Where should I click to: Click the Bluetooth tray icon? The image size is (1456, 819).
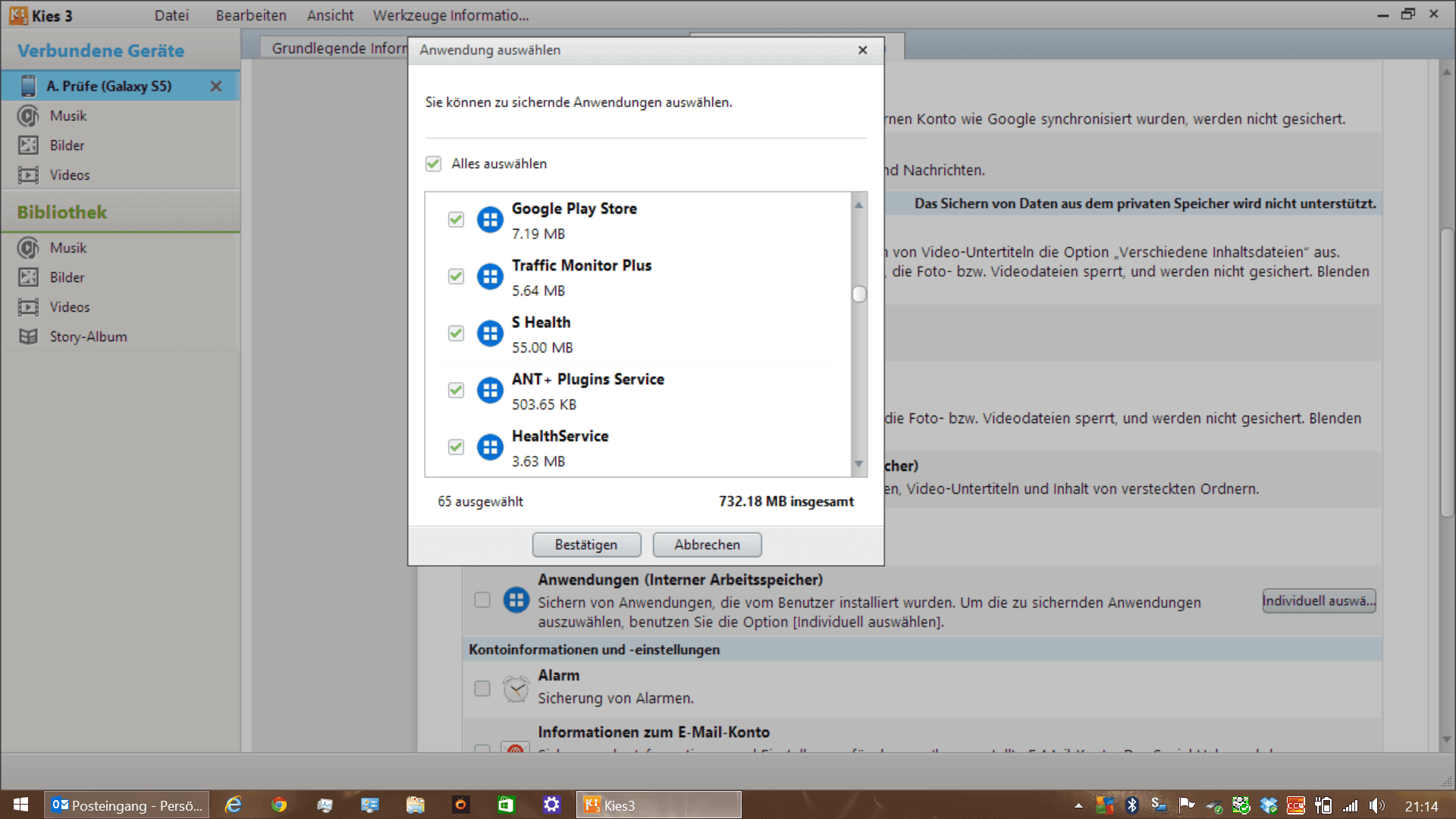1132,805
